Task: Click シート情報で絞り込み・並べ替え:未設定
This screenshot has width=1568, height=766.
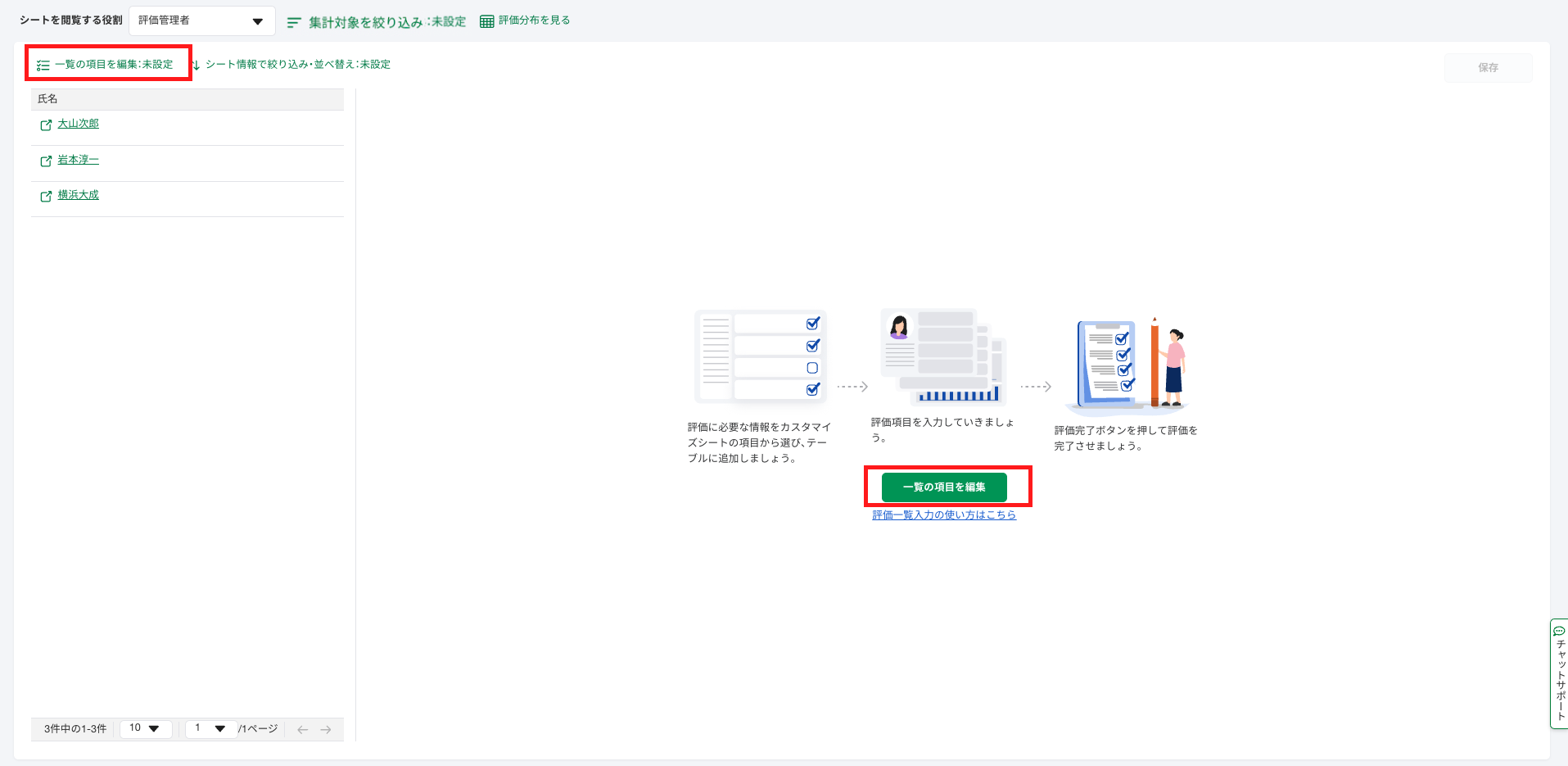Action: pyautogui.click(x=299, y=64)
